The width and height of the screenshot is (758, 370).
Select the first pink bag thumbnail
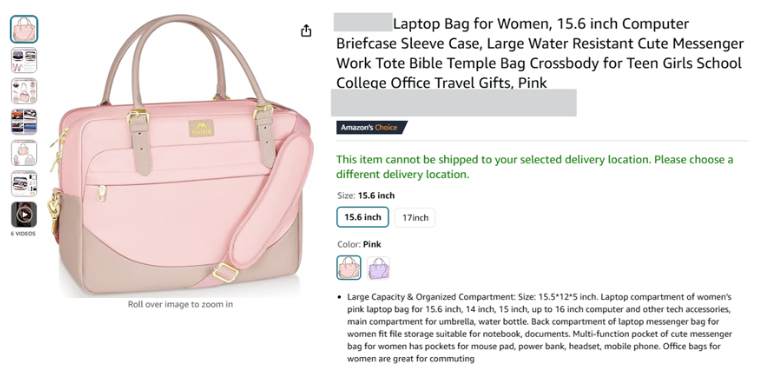[24, 29]
